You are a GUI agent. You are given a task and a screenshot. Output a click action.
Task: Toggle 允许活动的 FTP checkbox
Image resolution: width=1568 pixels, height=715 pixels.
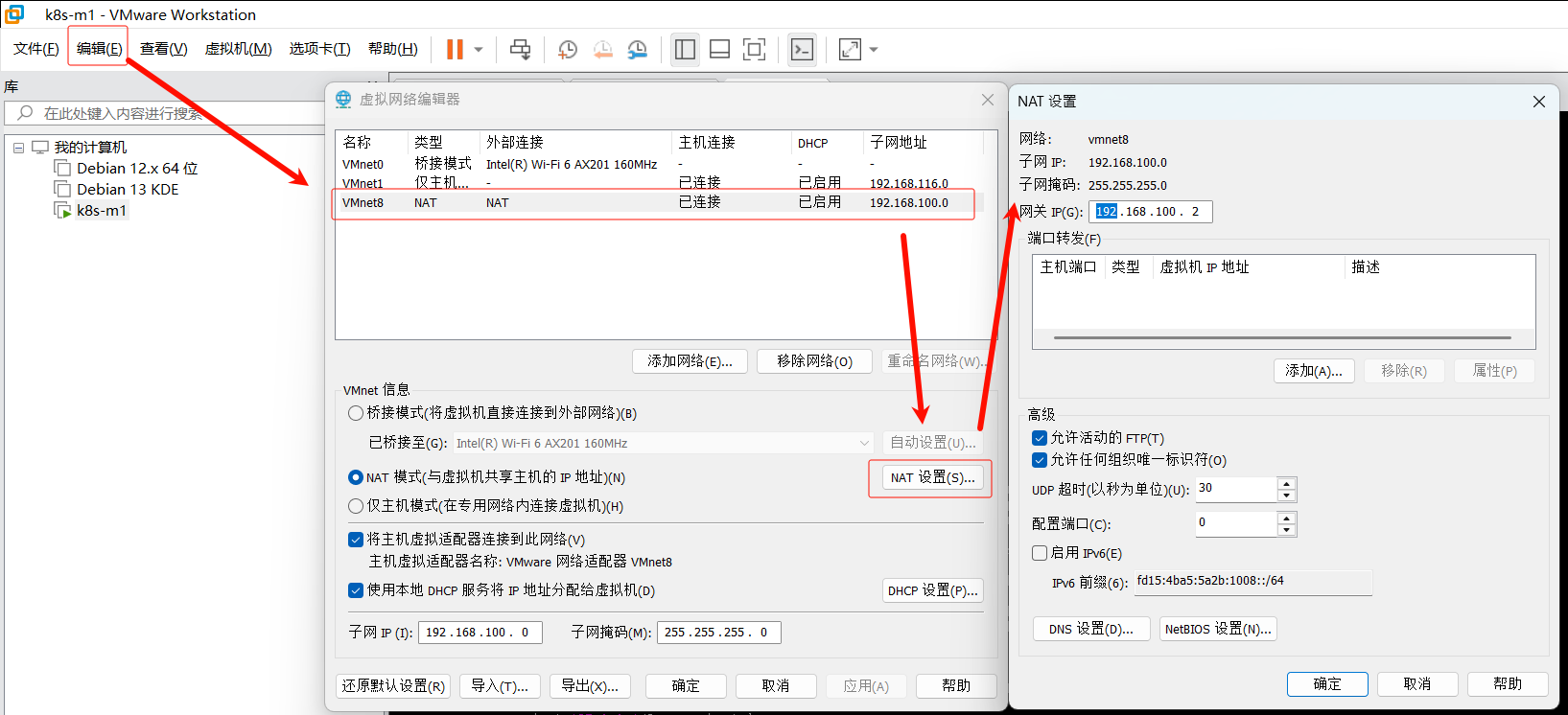coord(1039,438)
